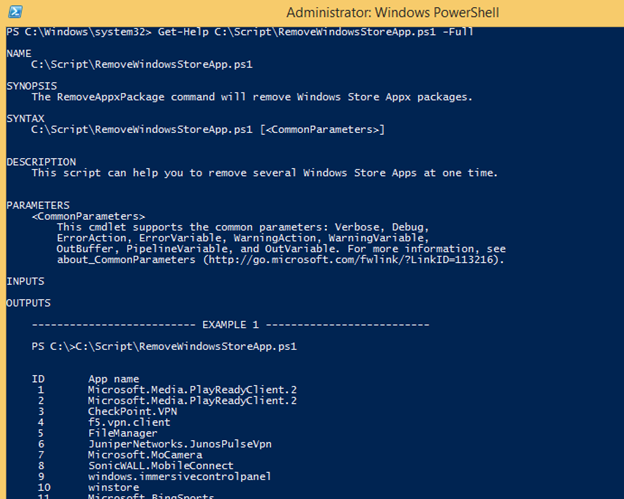This screenshot has height=499, width=624.
Task: Click syntax line with [<CommonParameters>]
Action: [208, 130]
